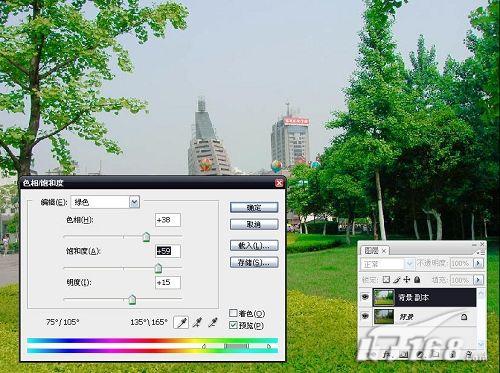Click the gray range bar on color strip

[236, 346]
